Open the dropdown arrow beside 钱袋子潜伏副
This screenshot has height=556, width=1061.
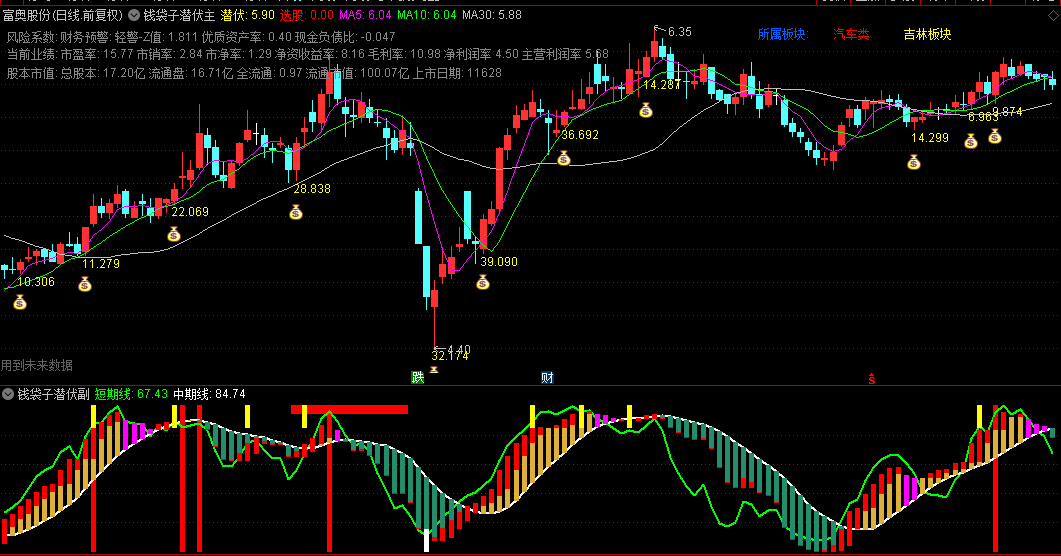pyautogui.click(x=8, y=394)
